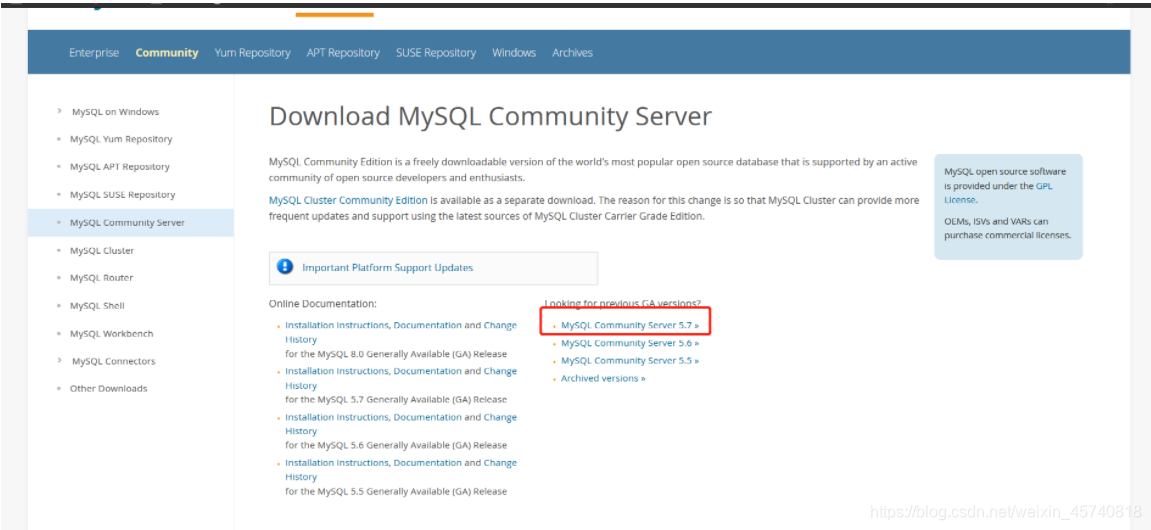This screenshot has width=1151, height=530.
Task: Click the MySQL Community Server 5.7 link
Action: tap(630, 324)
